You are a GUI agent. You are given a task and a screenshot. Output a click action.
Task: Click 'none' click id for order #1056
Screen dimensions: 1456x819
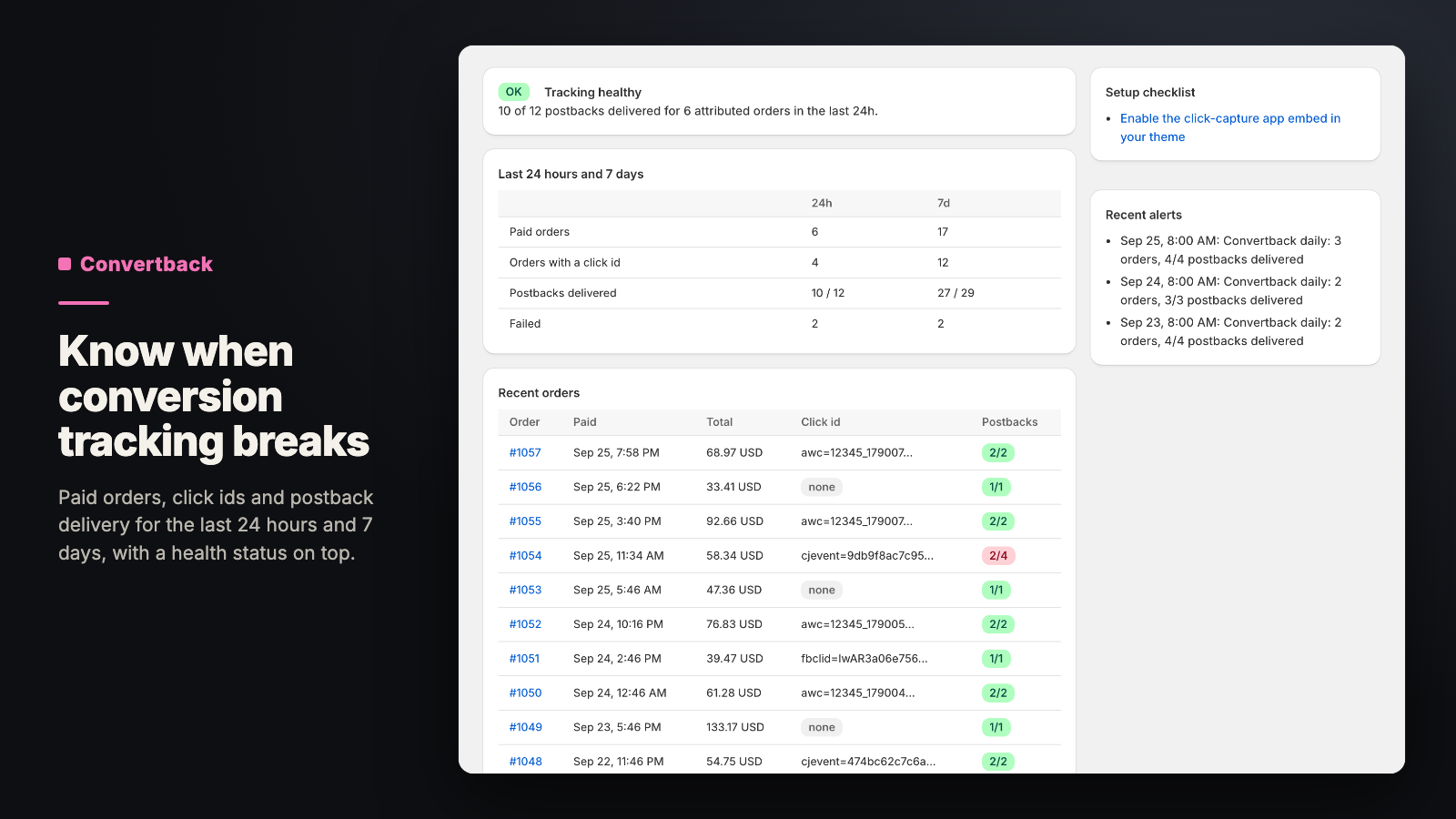[822, 487]
